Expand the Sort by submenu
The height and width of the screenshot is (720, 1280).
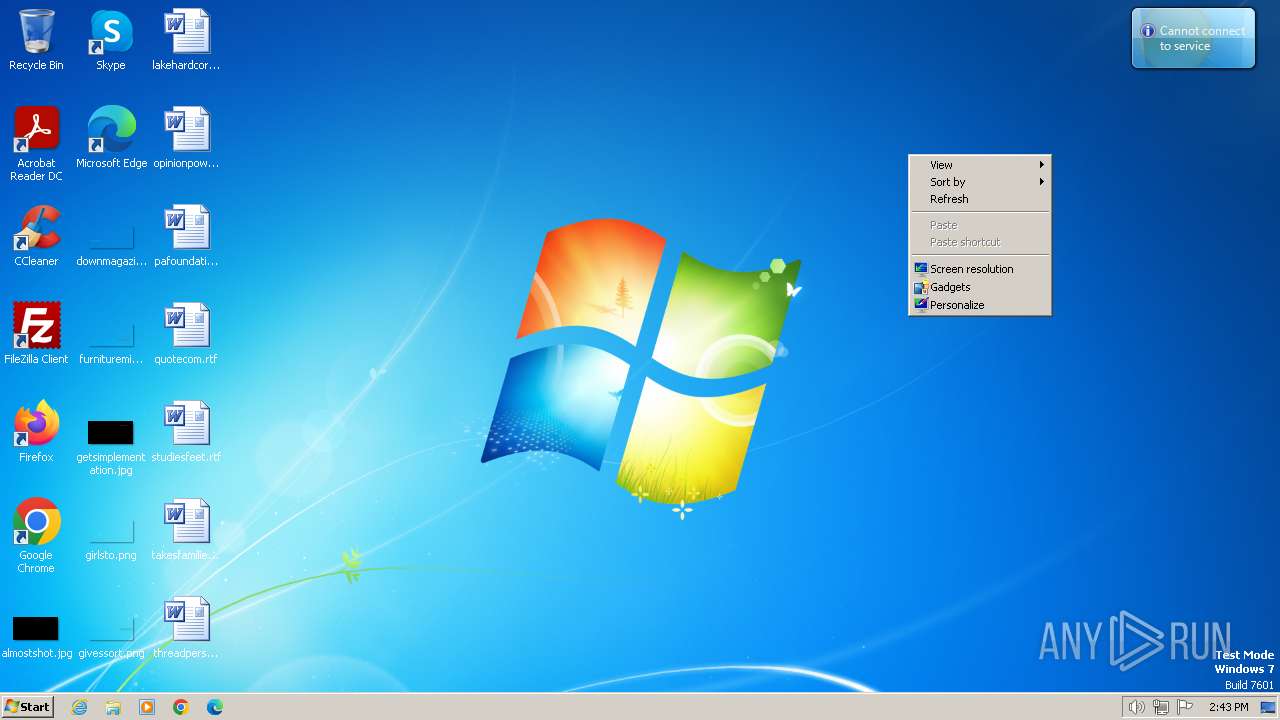pos(979,182)
